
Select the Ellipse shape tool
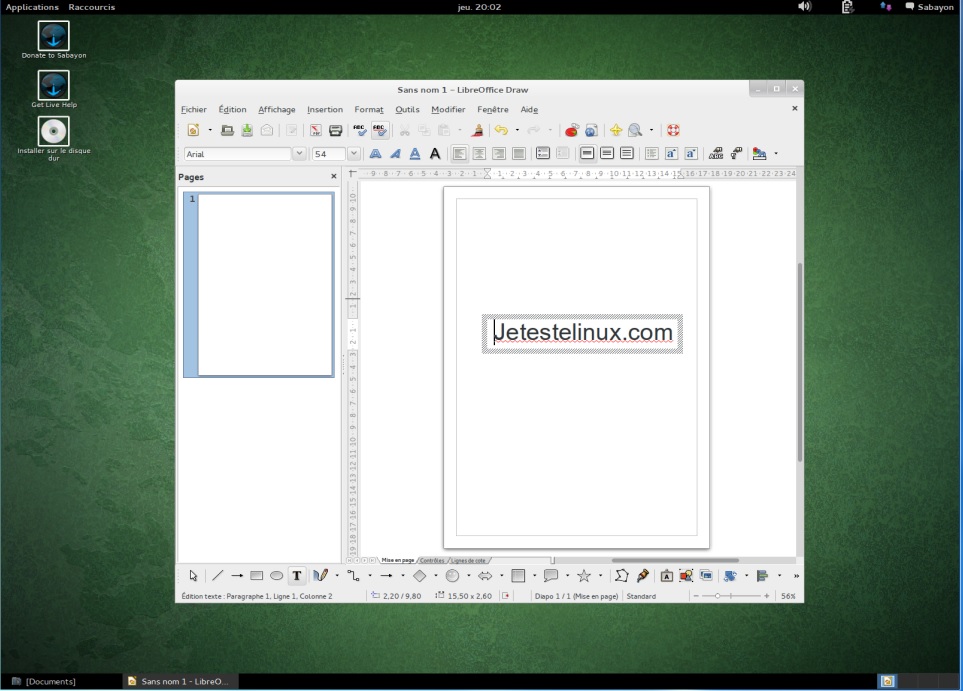[x=276, y=576]
